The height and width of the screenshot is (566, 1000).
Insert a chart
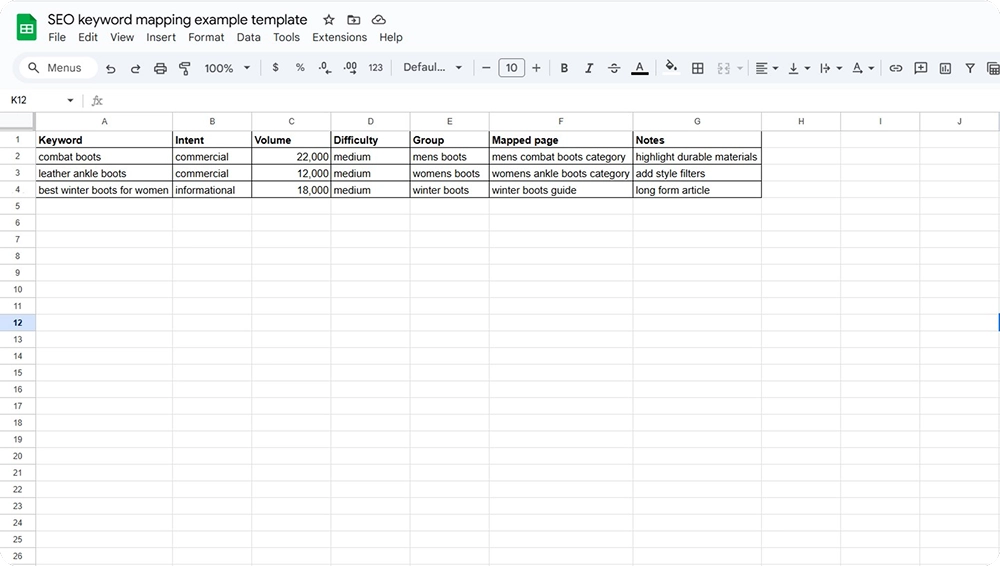pyautogui.click(x=945, y=68)
